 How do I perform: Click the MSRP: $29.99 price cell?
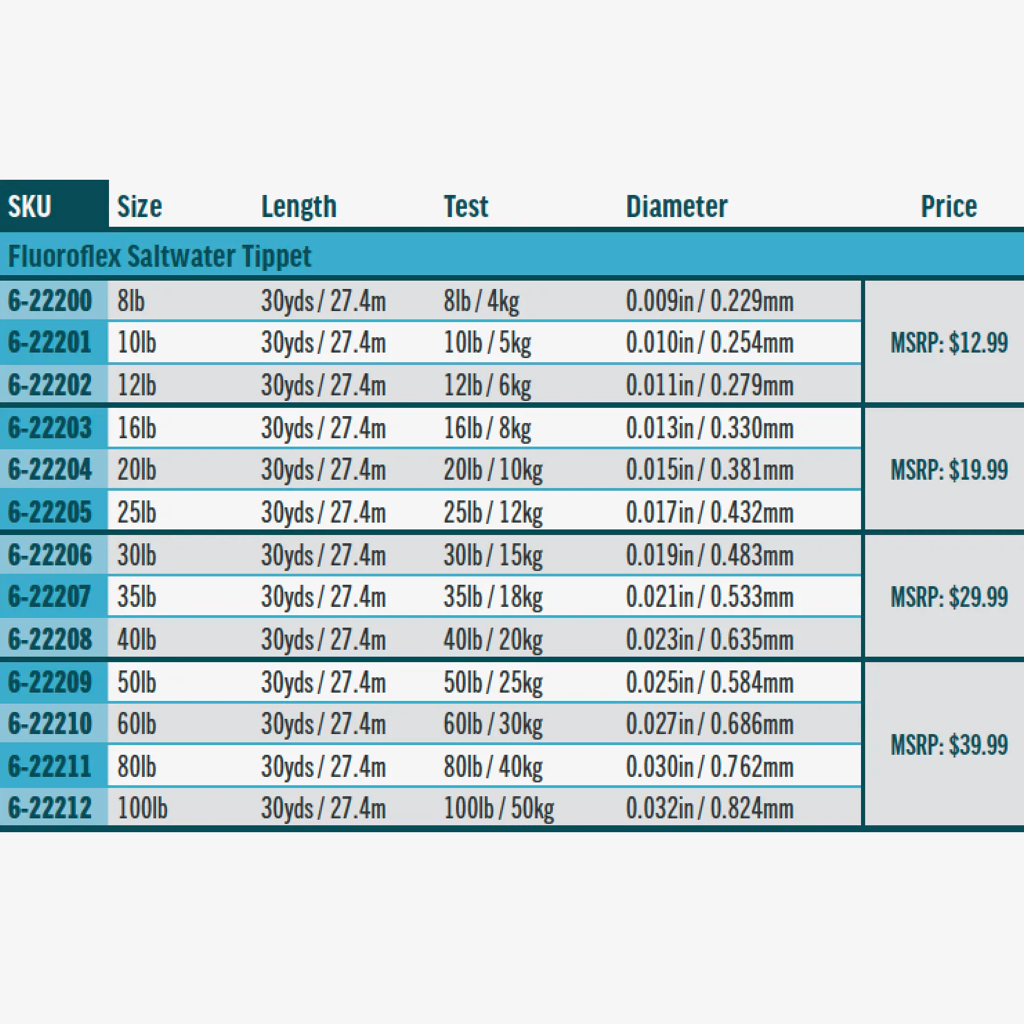pyautogui.click(x=948, y=597)
